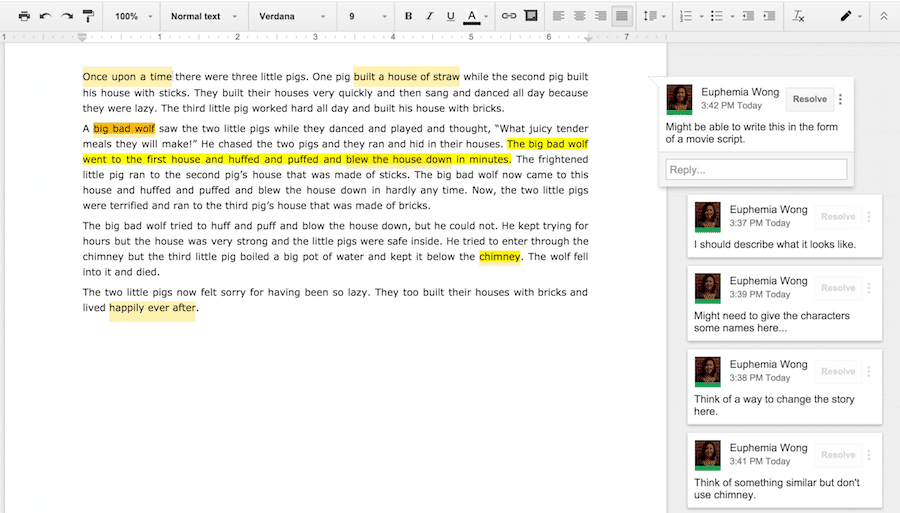Open the text color picker

click(475, 16)
